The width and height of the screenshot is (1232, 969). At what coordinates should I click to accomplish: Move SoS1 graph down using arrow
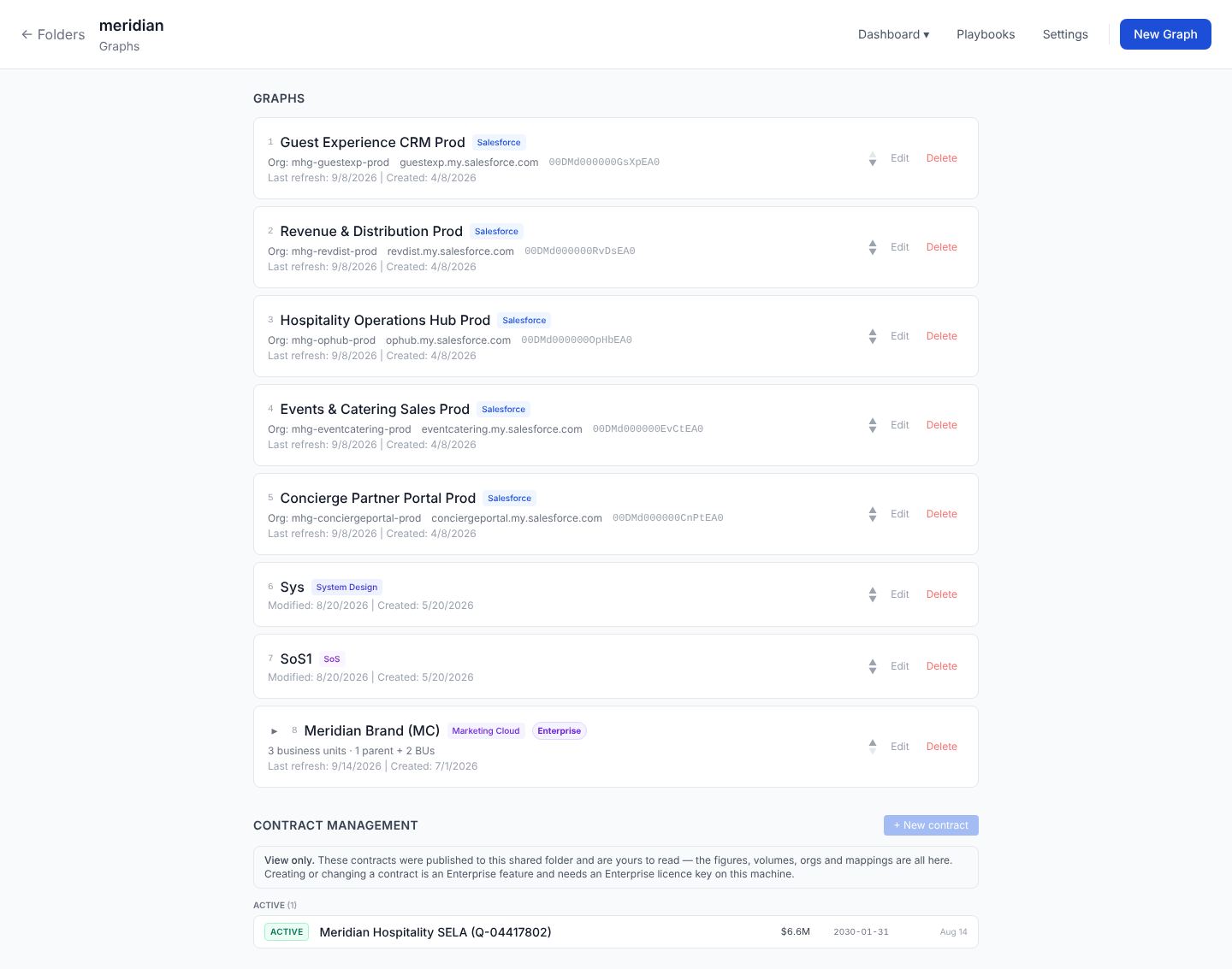(x=873, y=671)
